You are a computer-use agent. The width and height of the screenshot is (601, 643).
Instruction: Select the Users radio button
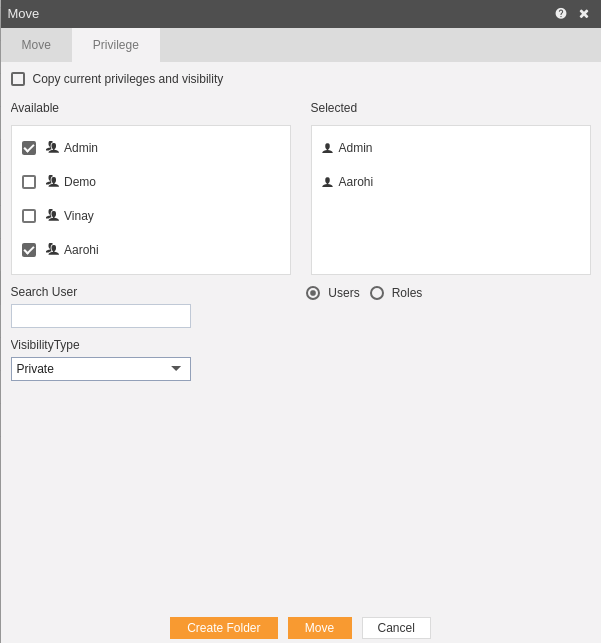click(x=313, y=293)
